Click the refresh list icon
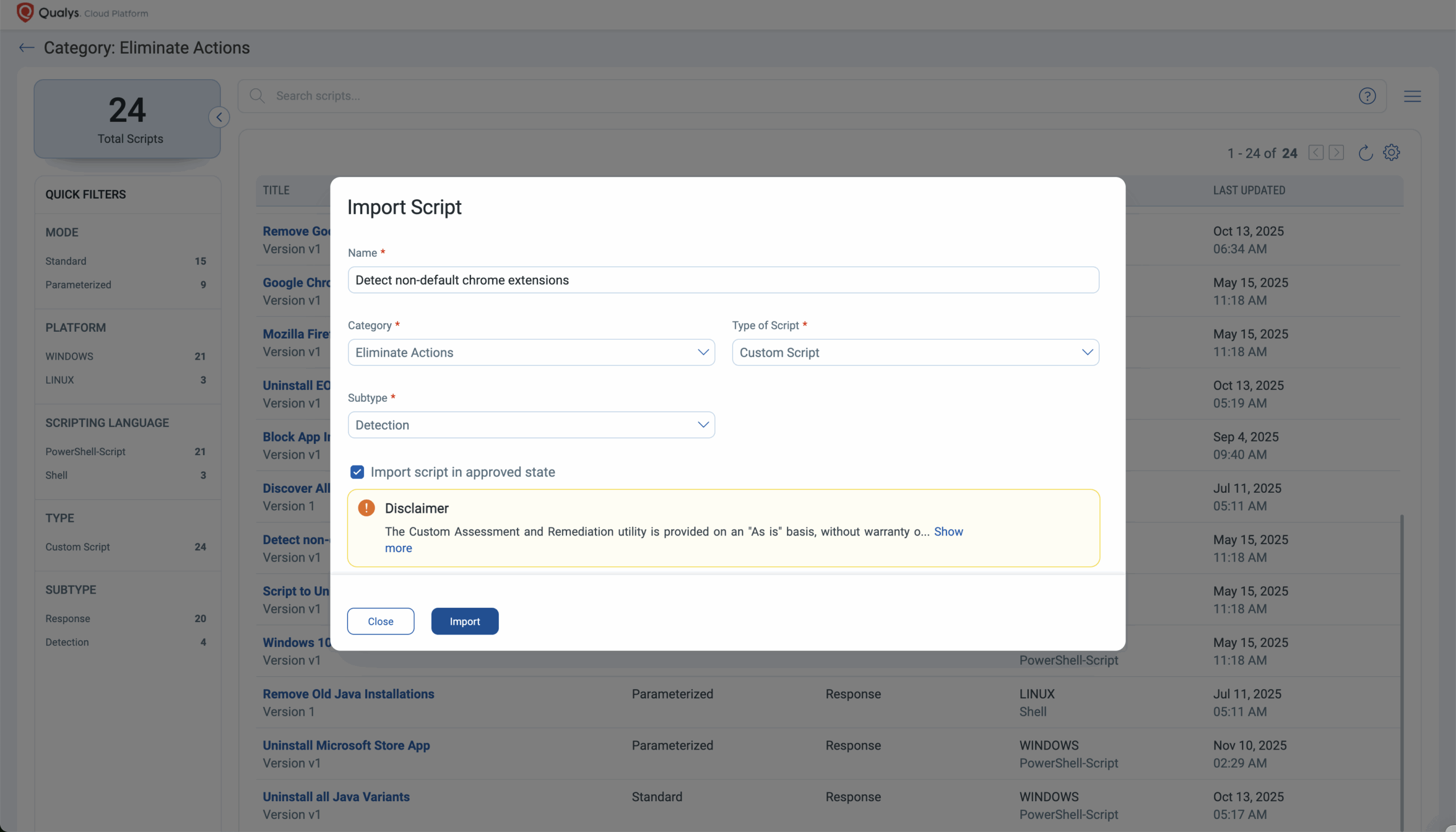The height and width of the screenshot is (832, 1456). point(1365,153)
